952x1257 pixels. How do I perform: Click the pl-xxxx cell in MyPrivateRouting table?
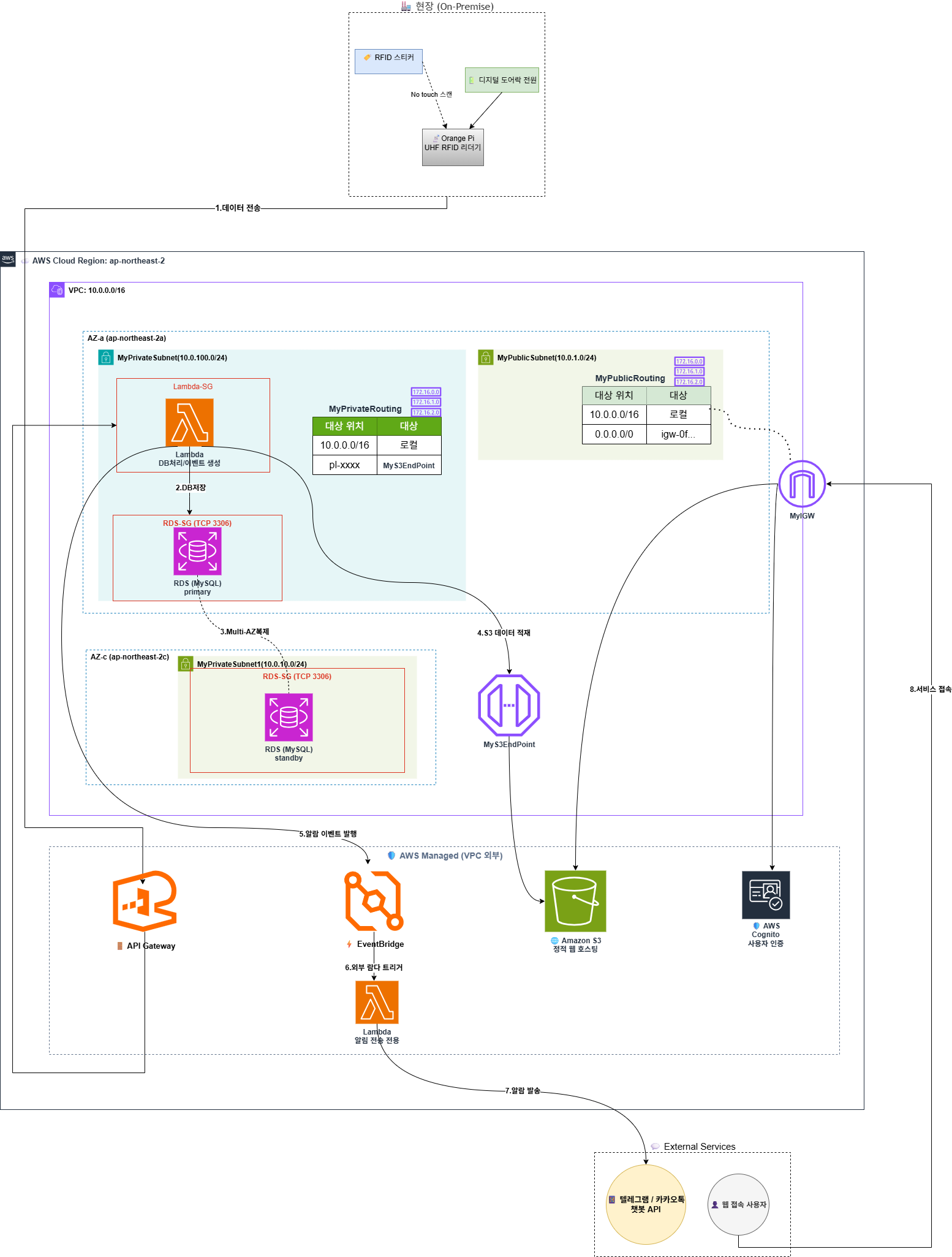(344, 465)
